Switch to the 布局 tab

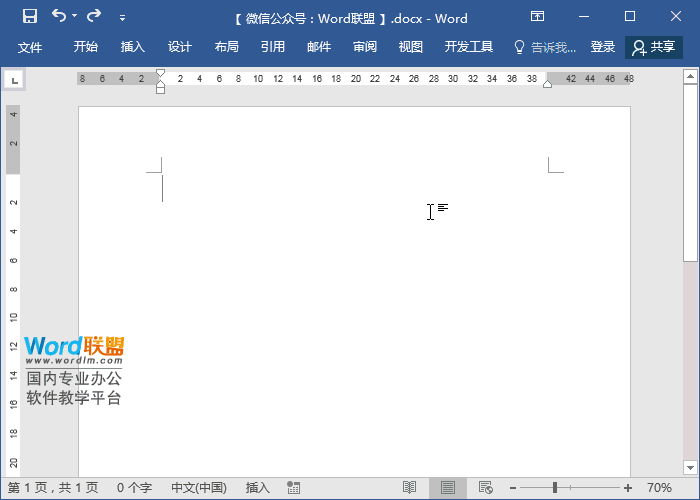click(226, 47)
